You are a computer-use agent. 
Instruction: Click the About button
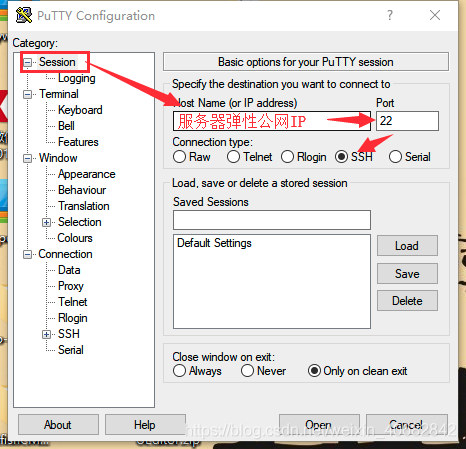click(58, 425)
